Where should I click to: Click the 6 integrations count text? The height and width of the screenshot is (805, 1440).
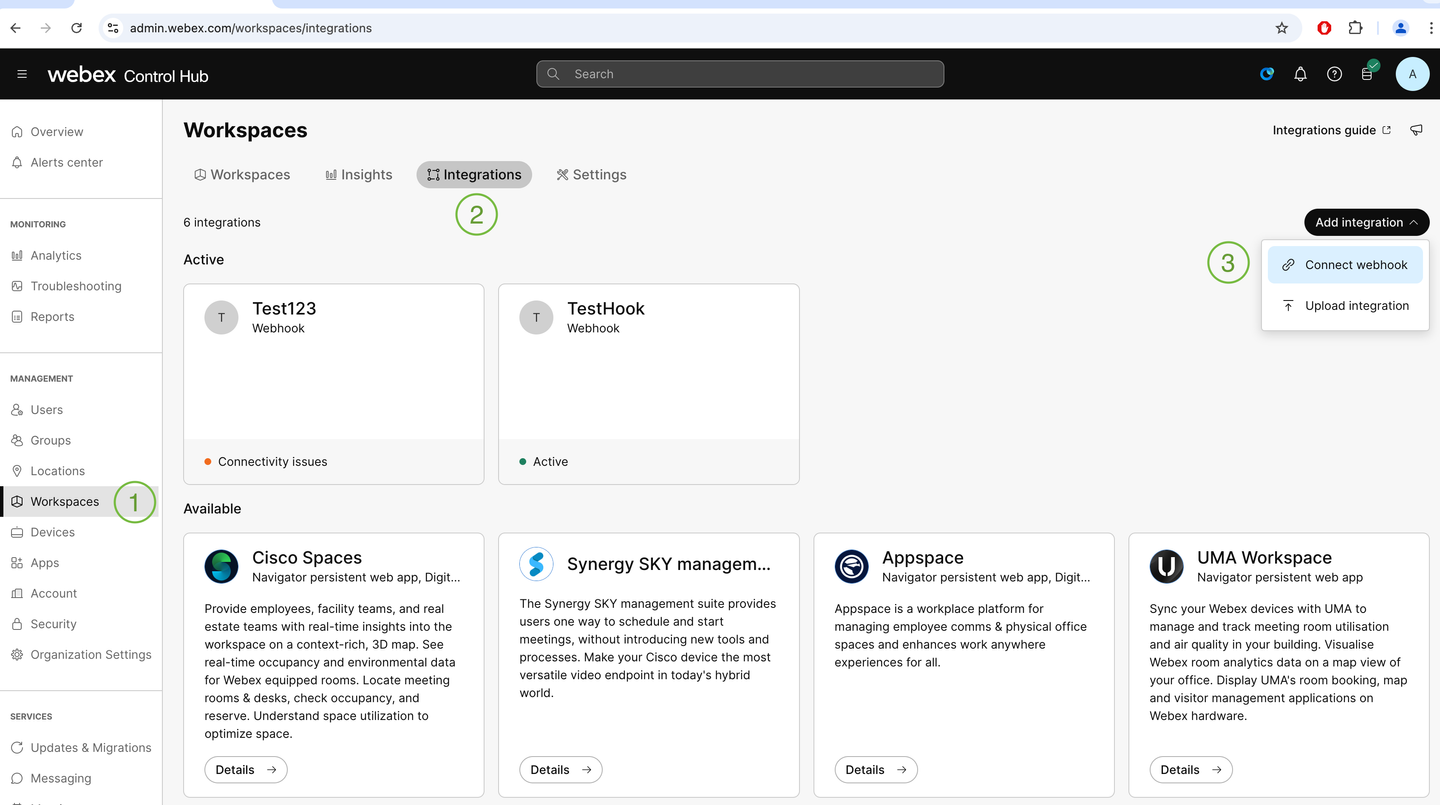[x=222, y=222]
